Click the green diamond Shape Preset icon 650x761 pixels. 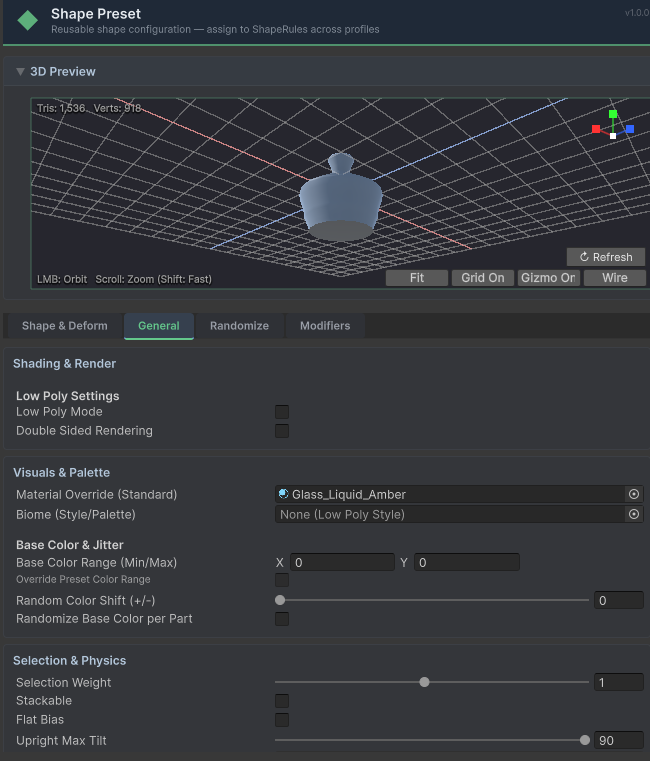[x=28, y=20]
